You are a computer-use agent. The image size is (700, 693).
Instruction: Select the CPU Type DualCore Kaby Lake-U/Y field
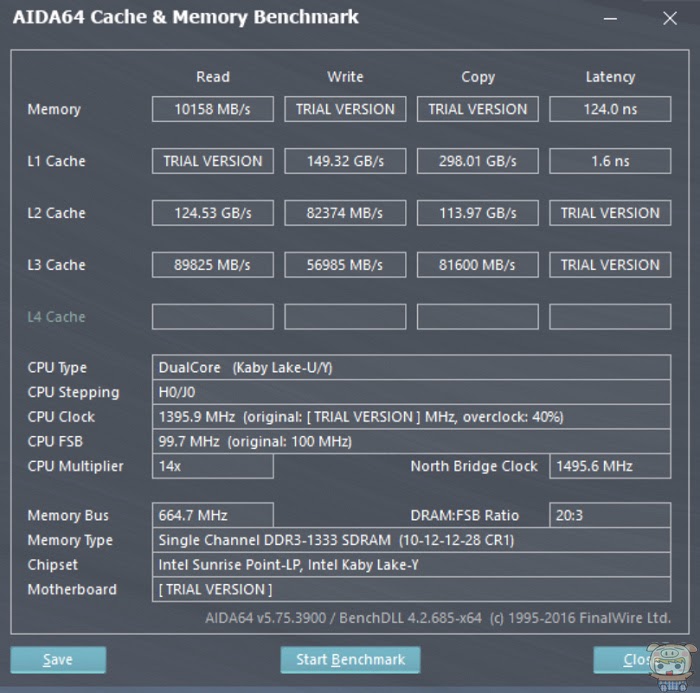click(411, 367)
